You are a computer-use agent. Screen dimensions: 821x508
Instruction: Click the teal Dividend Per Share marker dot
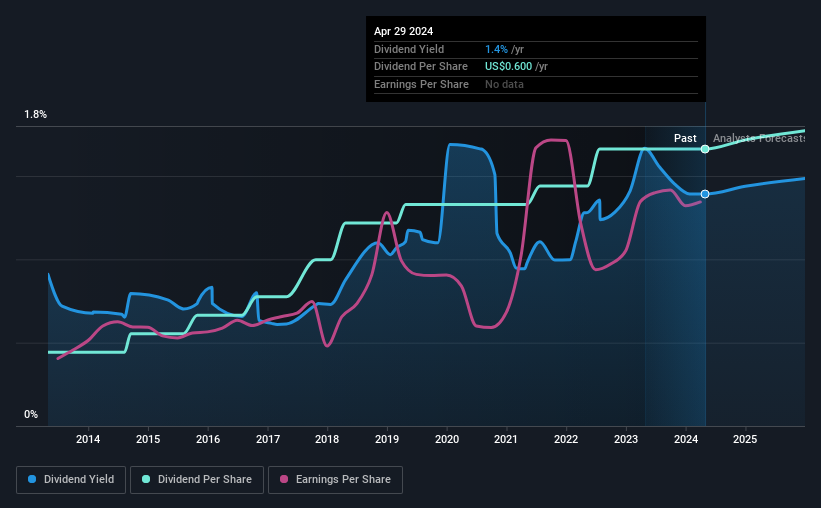(x=705, y=149)
